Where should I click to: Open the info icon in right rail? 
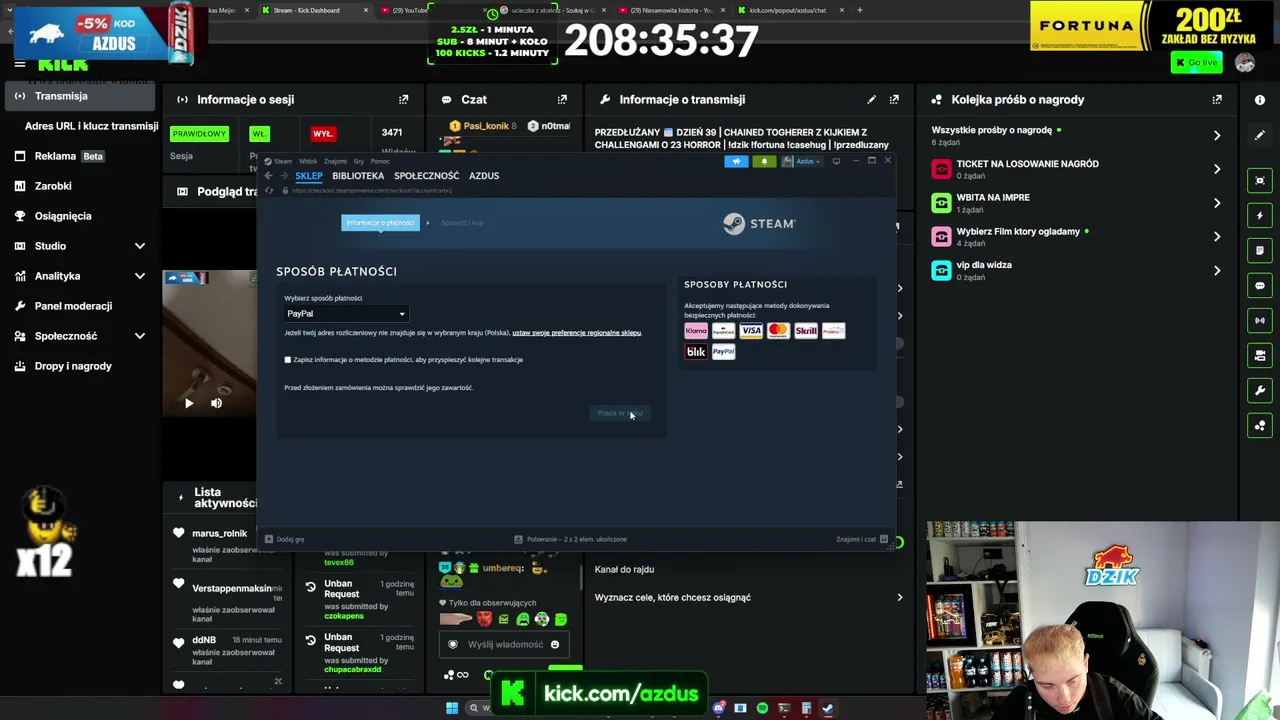point(1260,100)
